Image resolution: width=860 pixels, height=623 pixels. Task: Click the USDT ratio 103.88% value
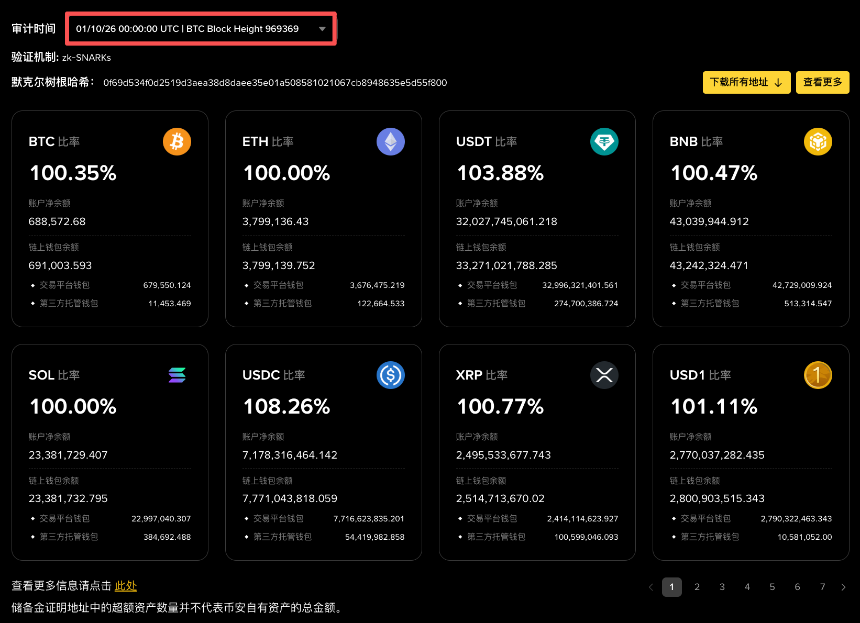tap(500, 173)
